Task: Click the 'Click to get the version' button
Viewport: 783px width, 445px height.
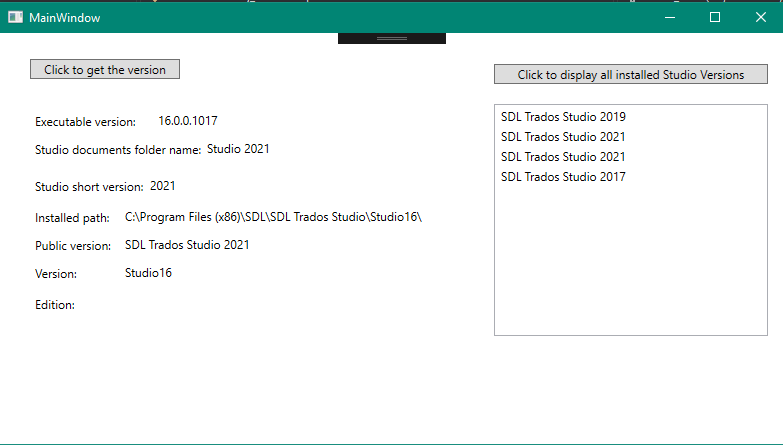Action: (105, 69)
